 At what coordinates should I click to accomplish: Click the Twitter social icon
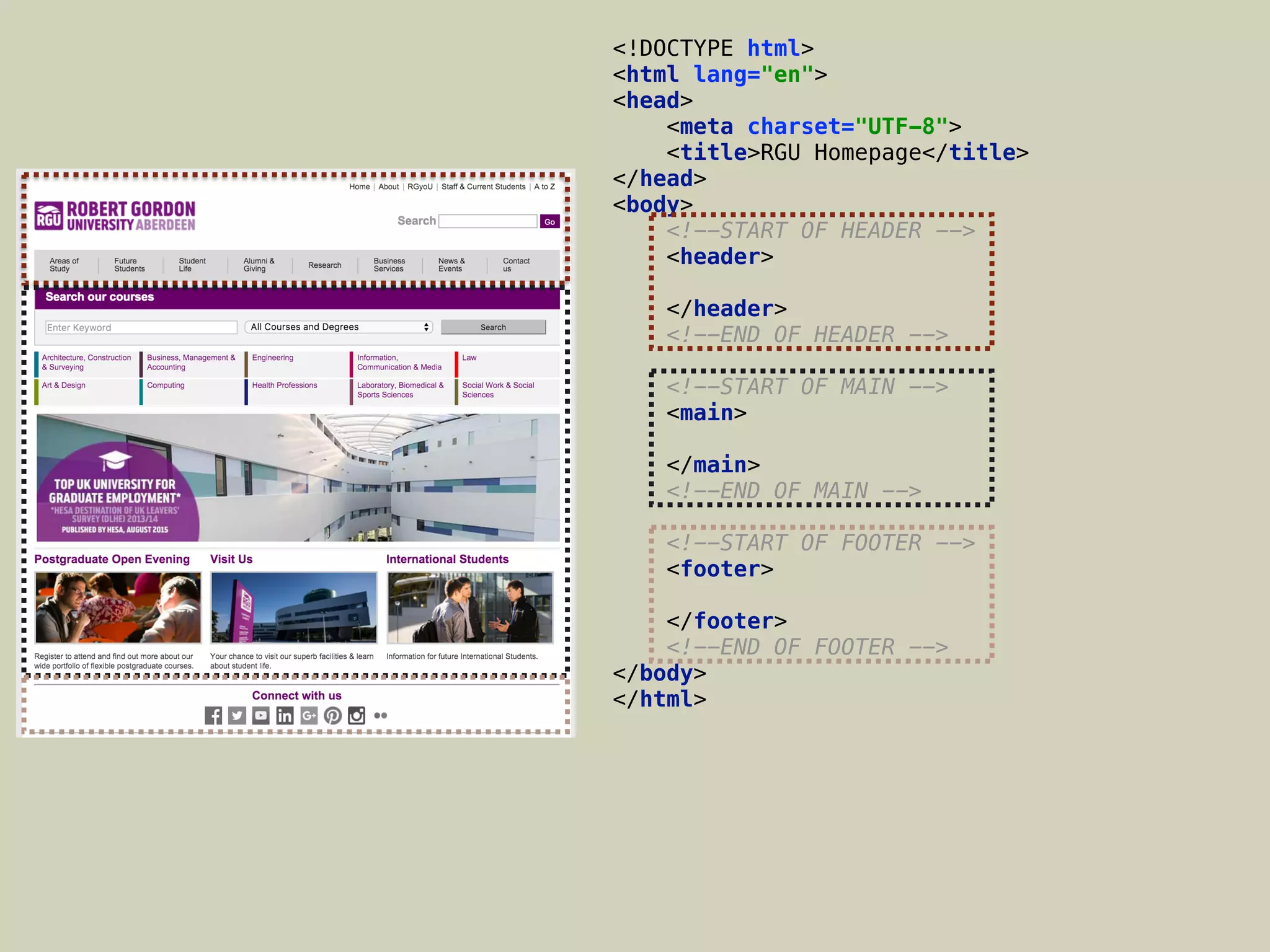237,716
